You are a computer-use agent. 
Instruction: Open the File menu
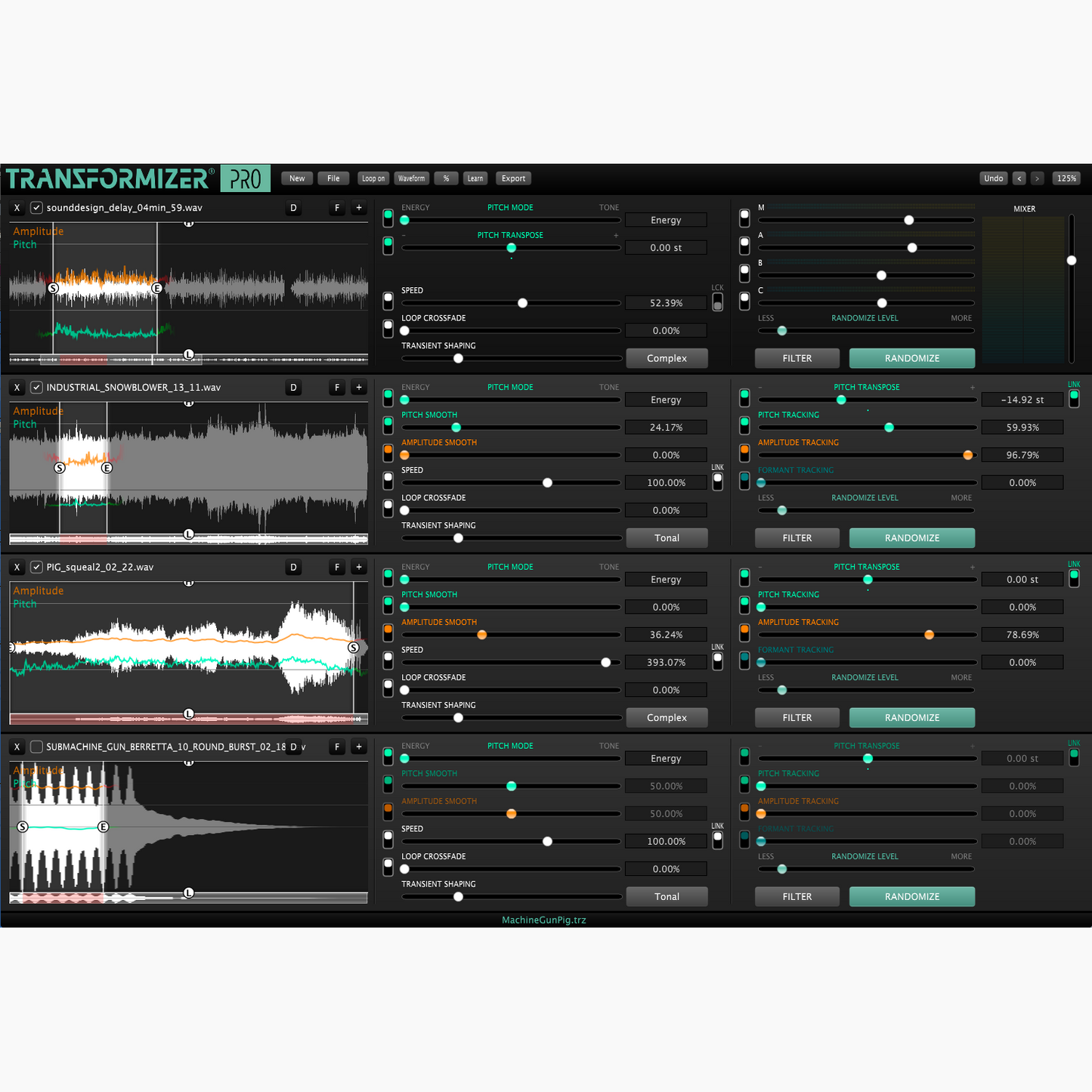(x=333, y=178)
